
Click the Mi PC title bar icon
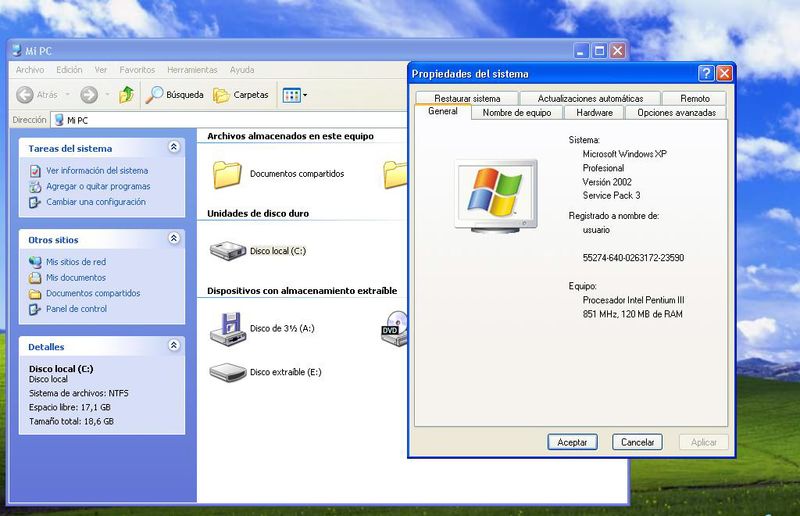coord(17,50)
